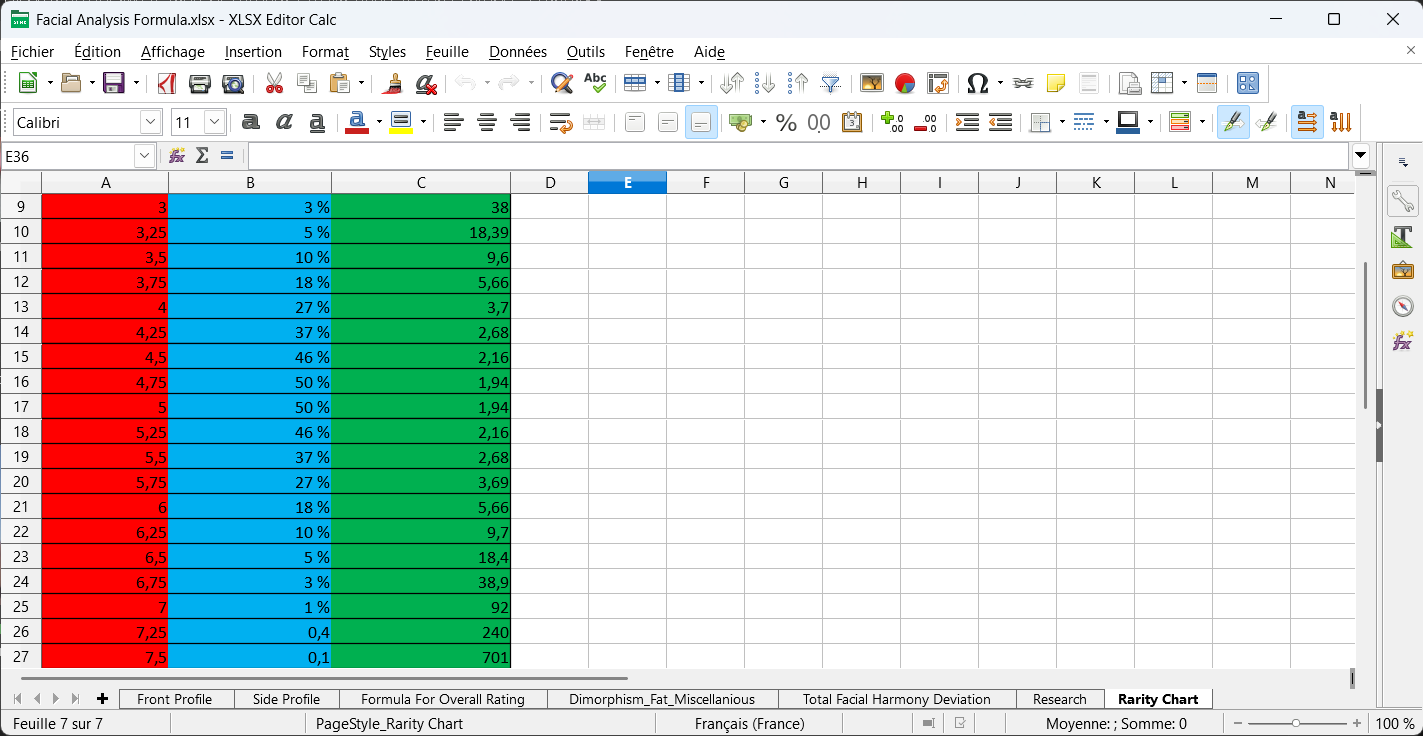Screen dimensions: 1423x736
Task: Toggle Wrap Text button
Action: click(561, 122)
